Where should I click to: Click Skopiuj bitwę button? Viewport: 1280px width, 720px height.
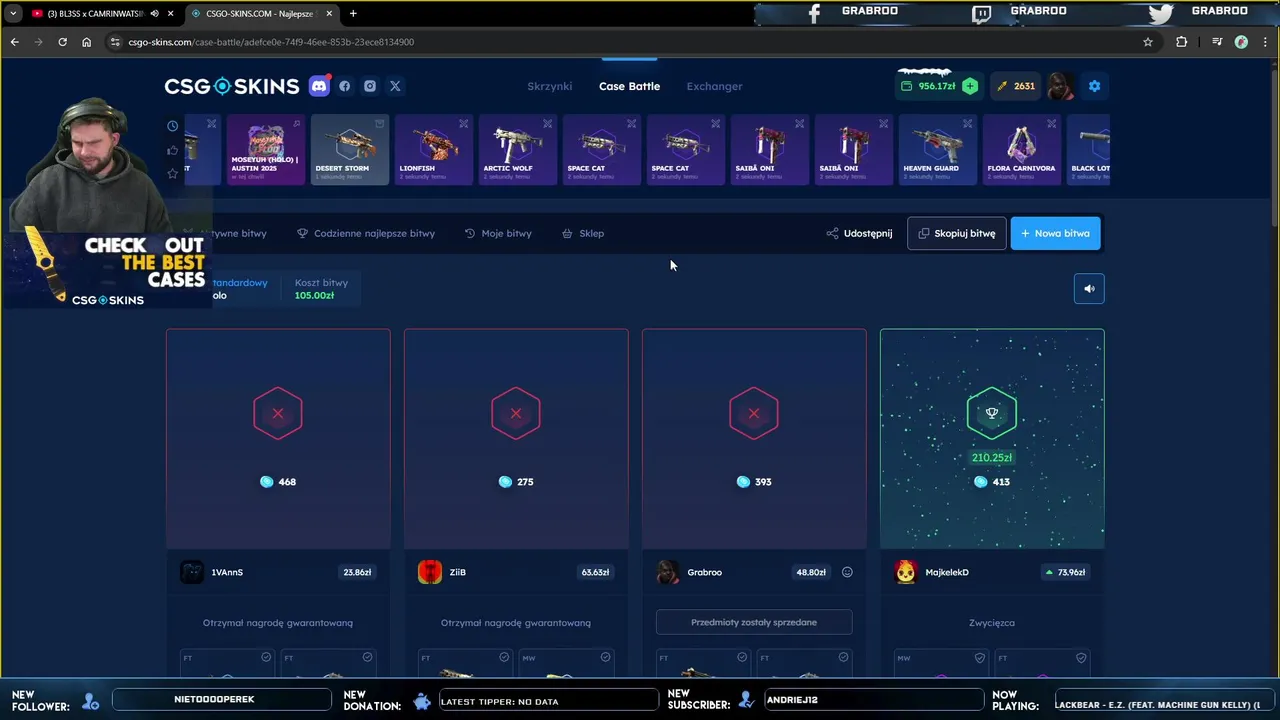(x=957, y=233)
